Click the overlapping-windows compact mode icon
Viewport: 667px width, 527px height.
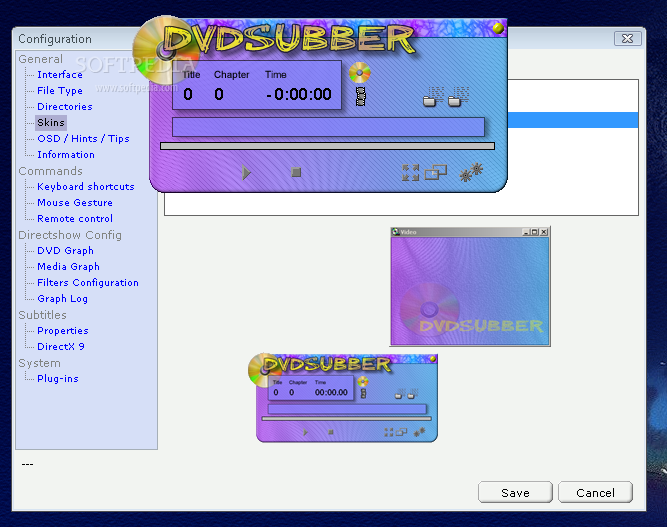click(436, 172)
